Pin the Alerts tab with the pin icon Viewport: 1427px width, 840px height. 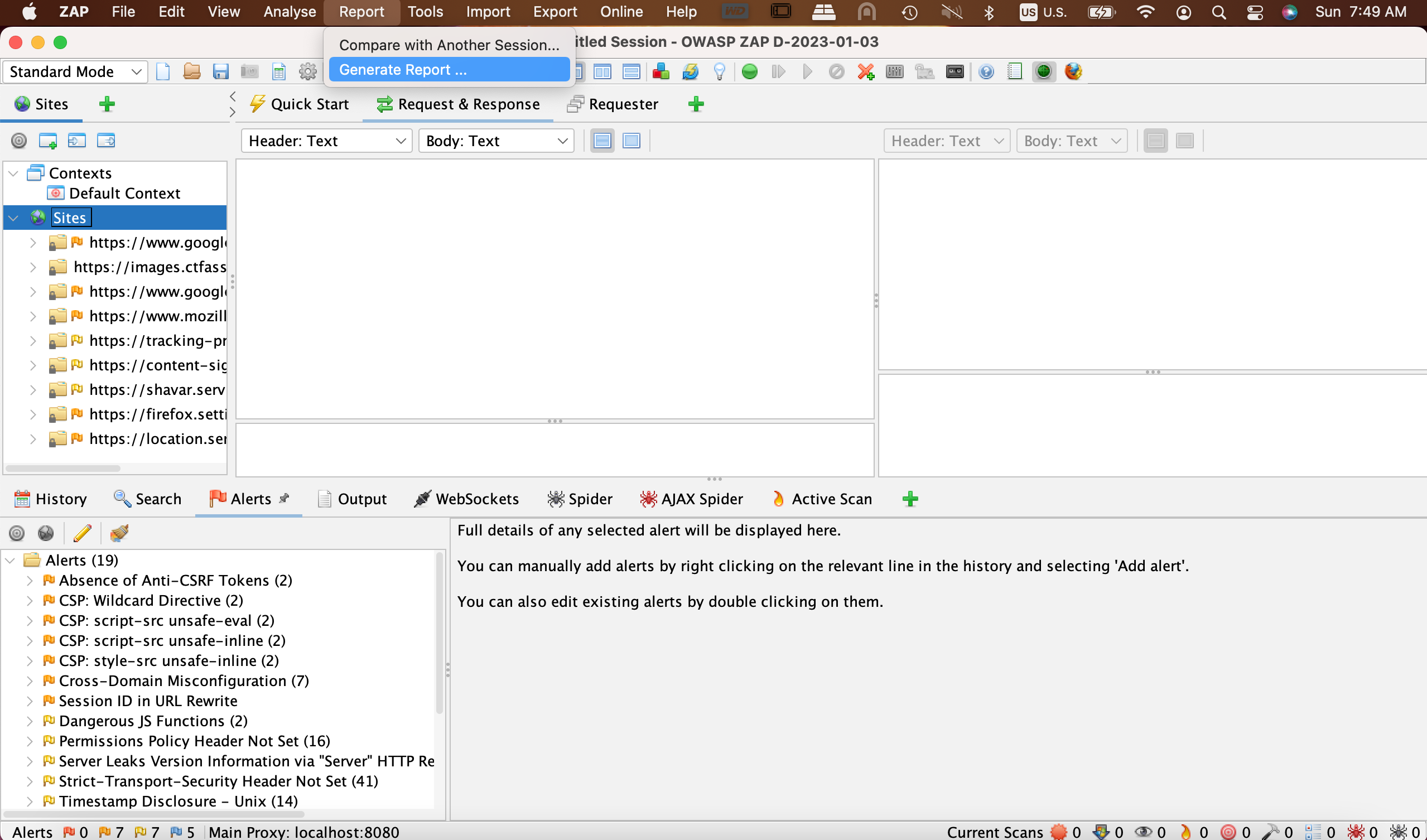pos(285,498)
